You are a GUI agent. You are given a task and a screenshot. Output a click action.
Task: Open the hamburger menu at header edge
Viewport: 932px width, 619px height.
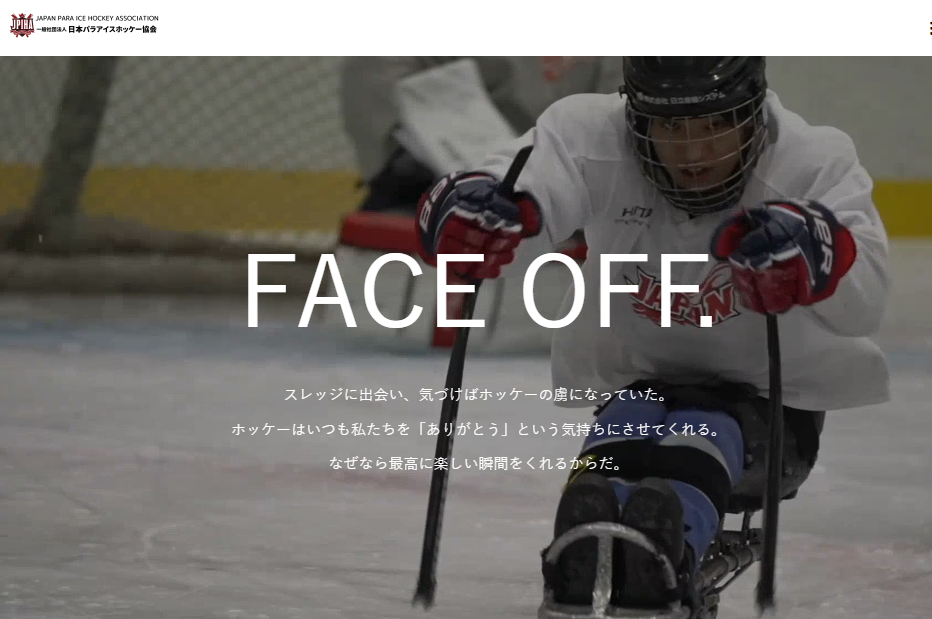(x=930, y=27)
